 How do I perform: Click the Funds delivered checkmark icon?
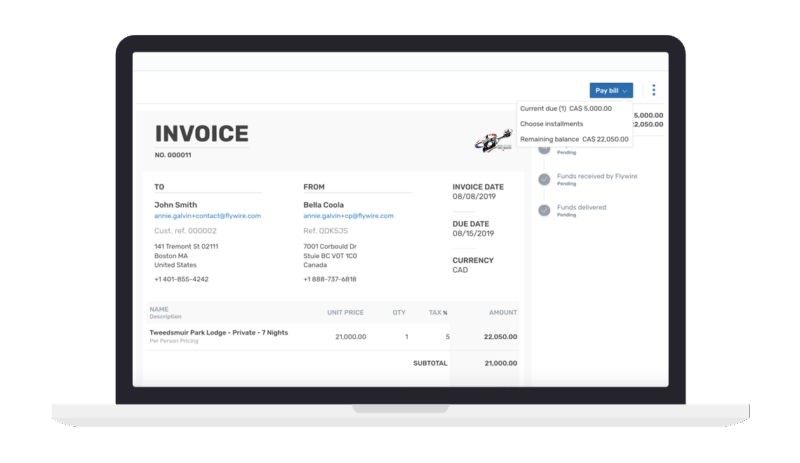544,210
